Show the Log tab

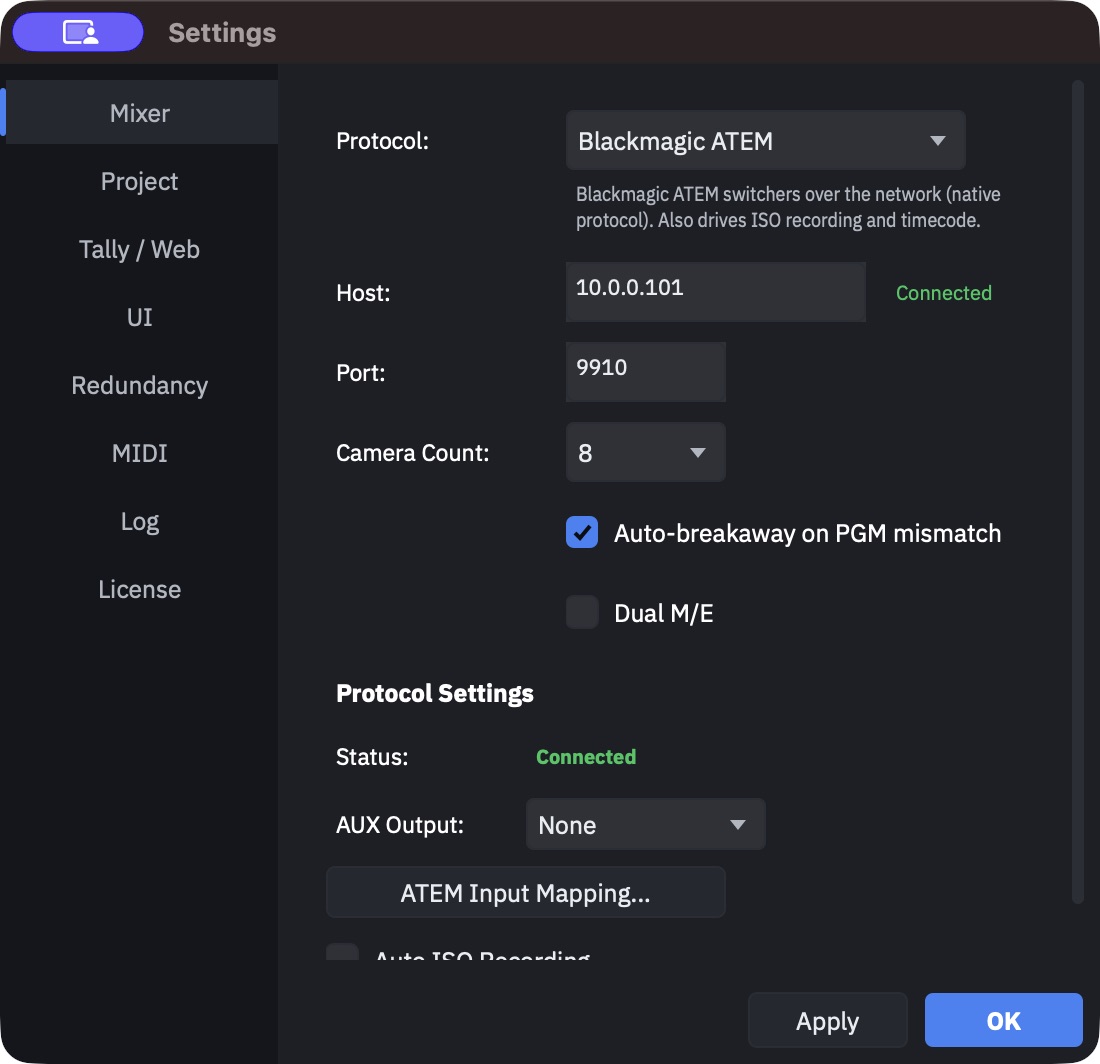(x=140, y=521)
